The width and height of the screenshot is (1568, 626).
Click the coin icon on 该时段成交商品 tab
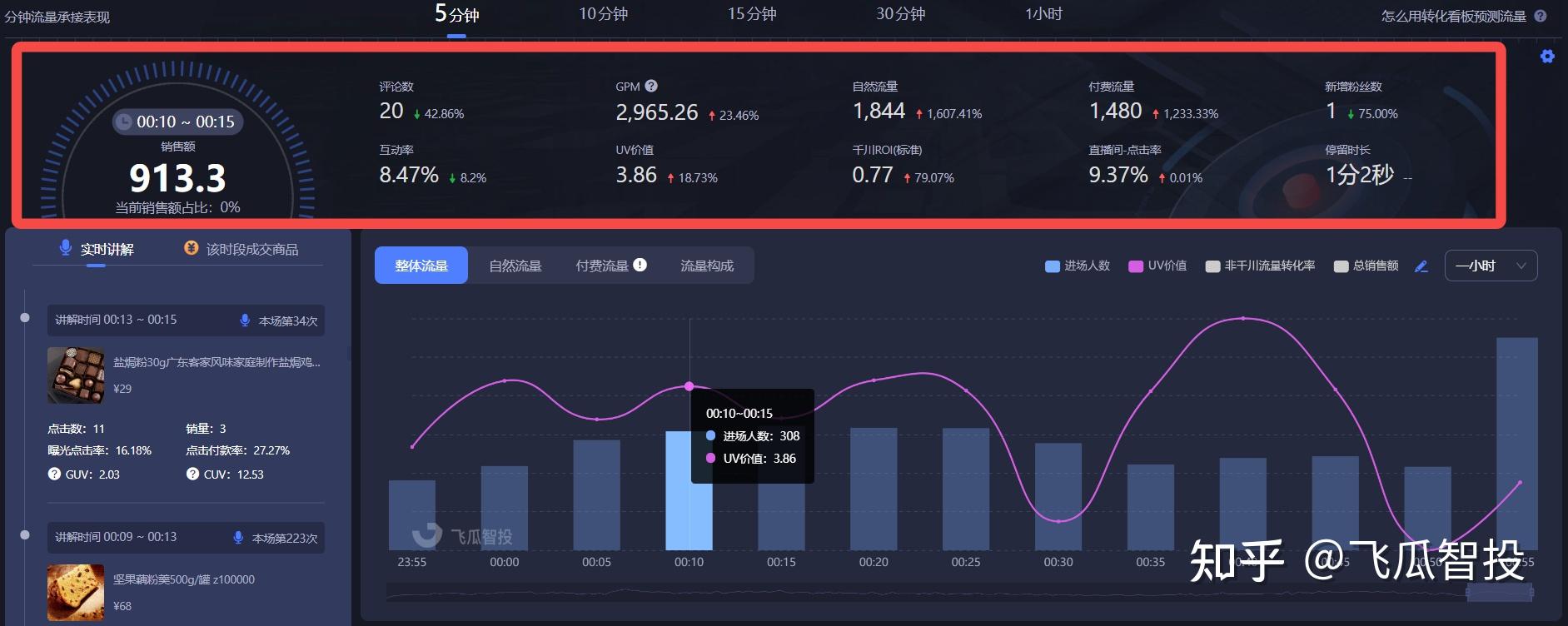(x=191, y=247)
